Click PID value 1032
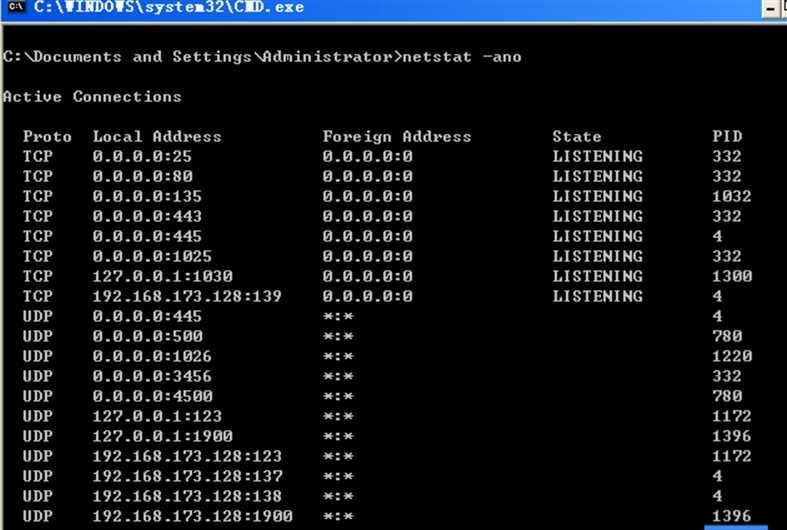 coord(732,196)
